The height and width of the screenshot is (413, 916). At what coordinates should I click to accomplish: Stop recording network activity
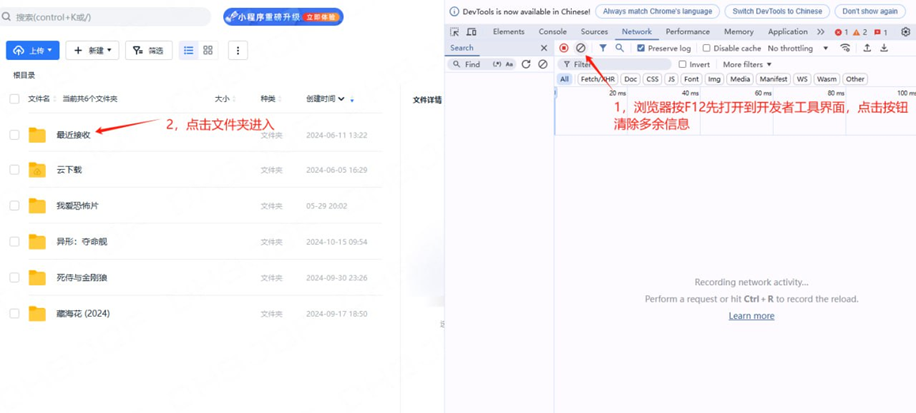point(564,48)
